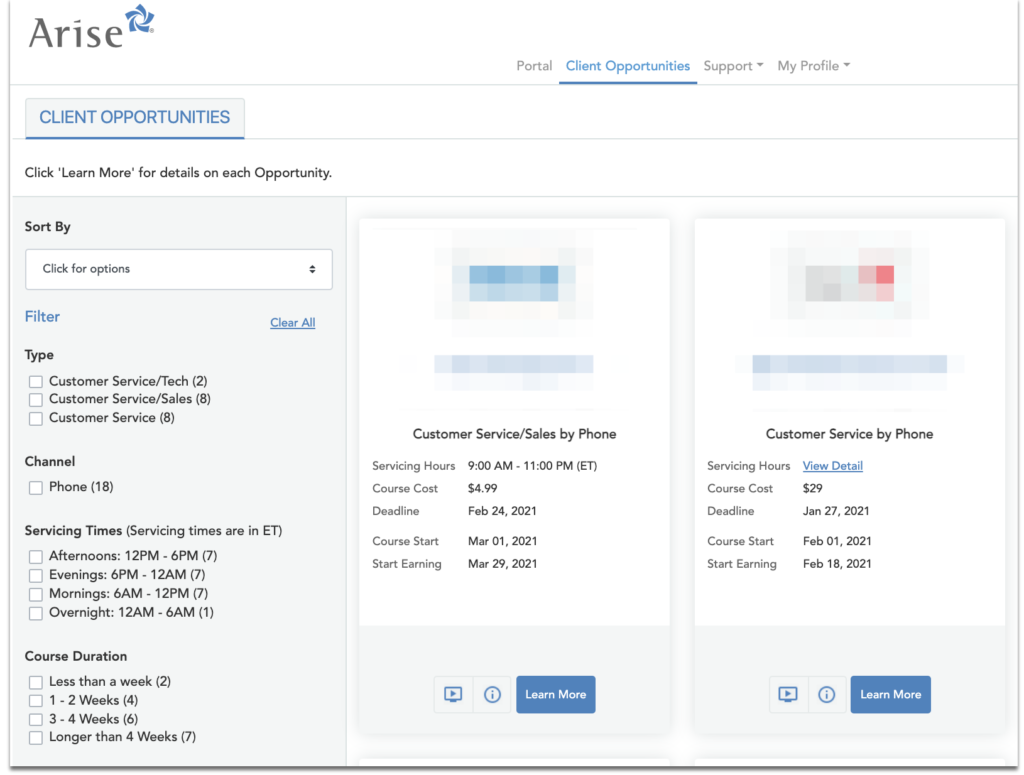Check the Overnight 12AM - 6AM filter

(36, 612)
